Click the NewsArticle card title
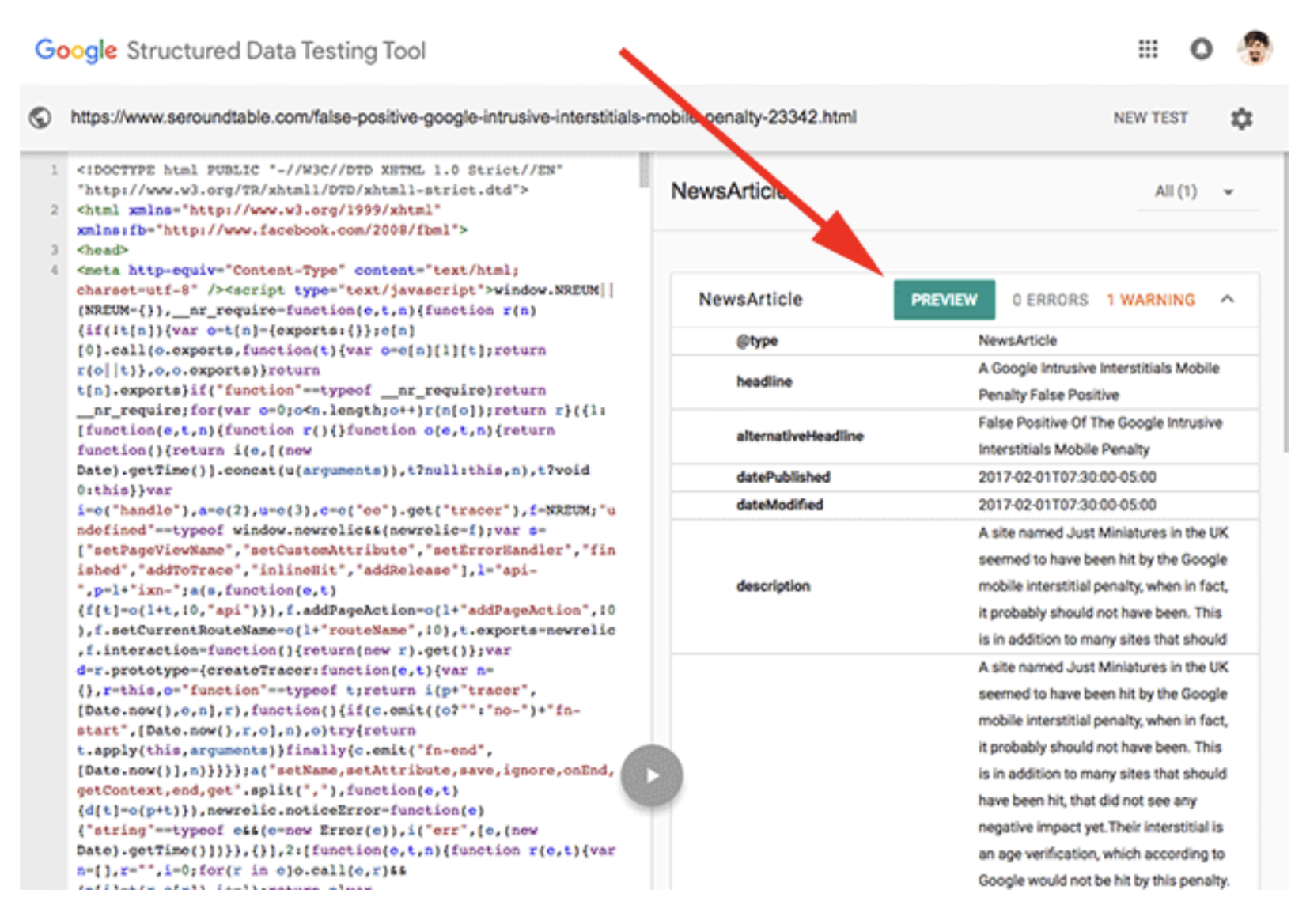 (x=750, y=300)
